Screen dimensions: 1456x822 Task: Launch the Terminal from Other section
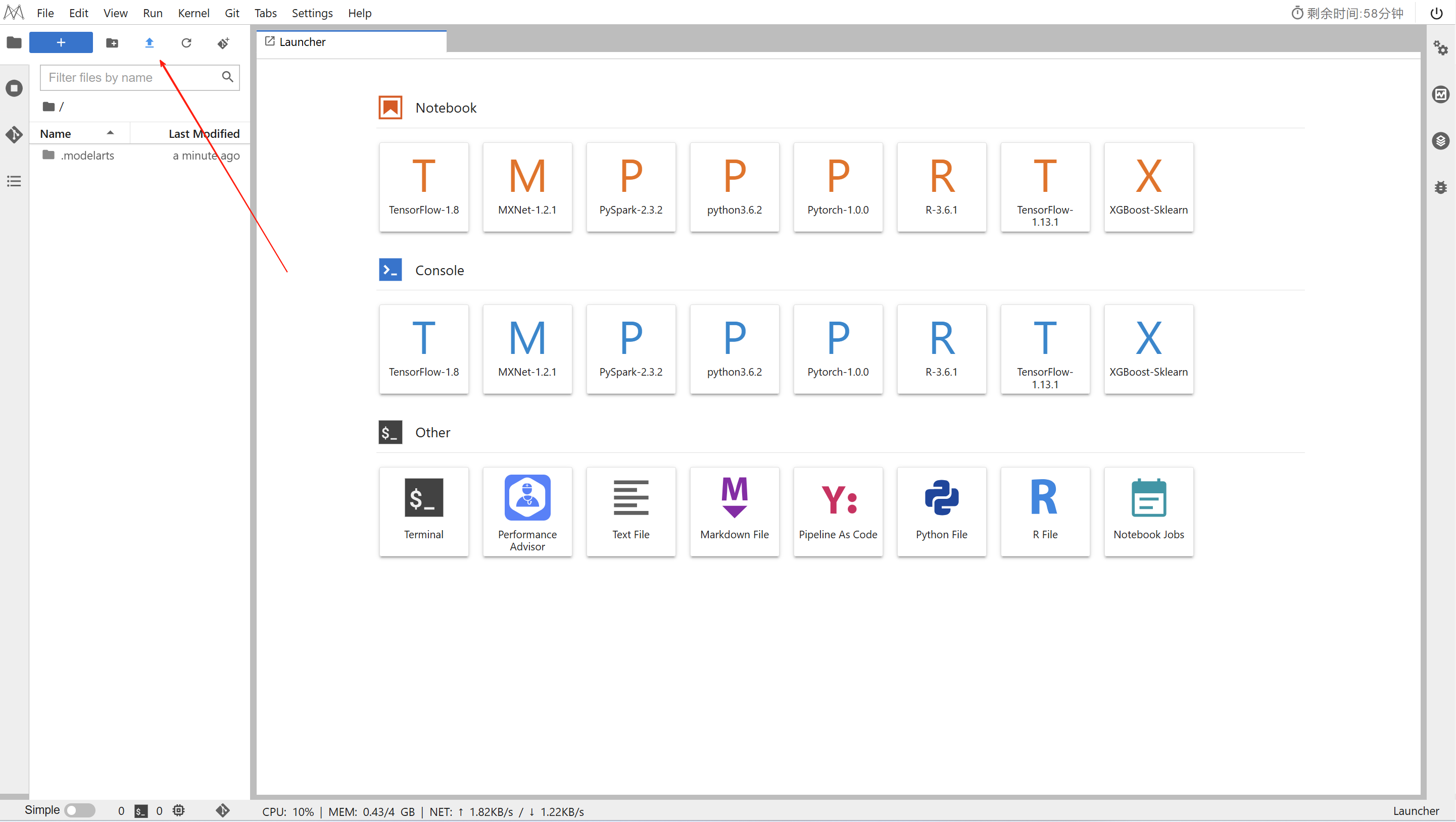pyautogui.click(x=423, y=510)
